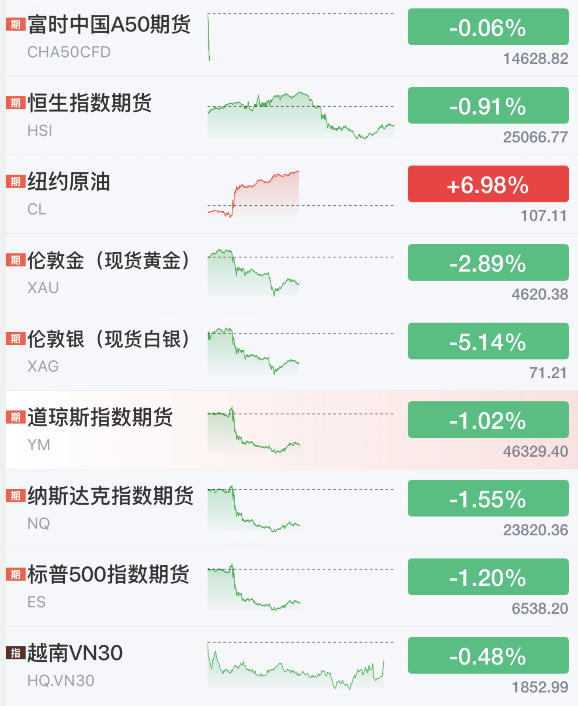The height and width of the screenshot is (706, 578).
Task: Click the futures badge beside 道琼斯指数期货
Action: coord(15,417)
